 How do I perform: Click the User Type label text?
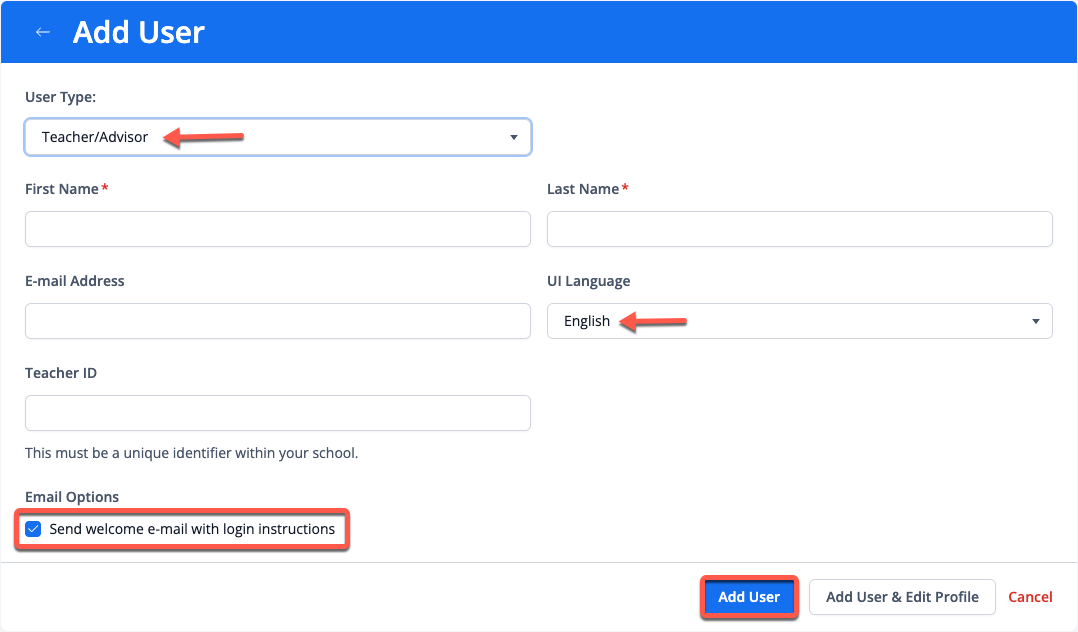(60, 97)
